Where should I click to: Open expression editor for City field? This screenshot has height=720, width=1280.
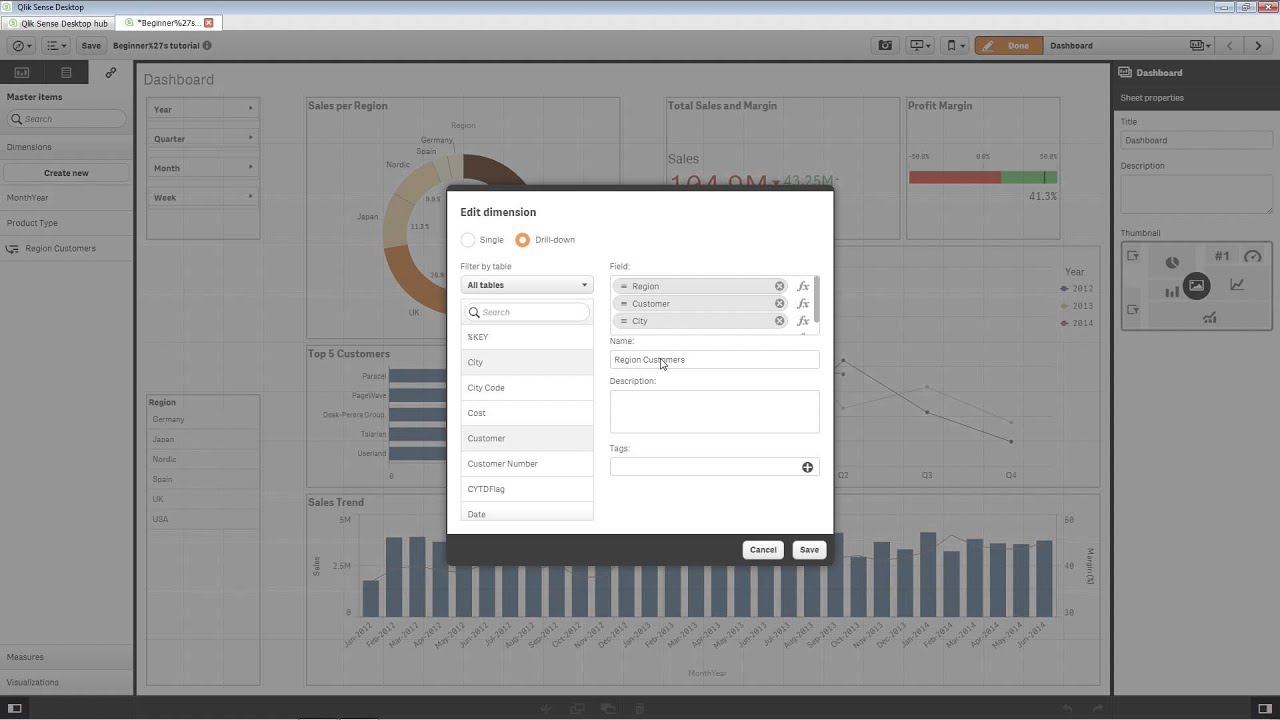[803, 321]
